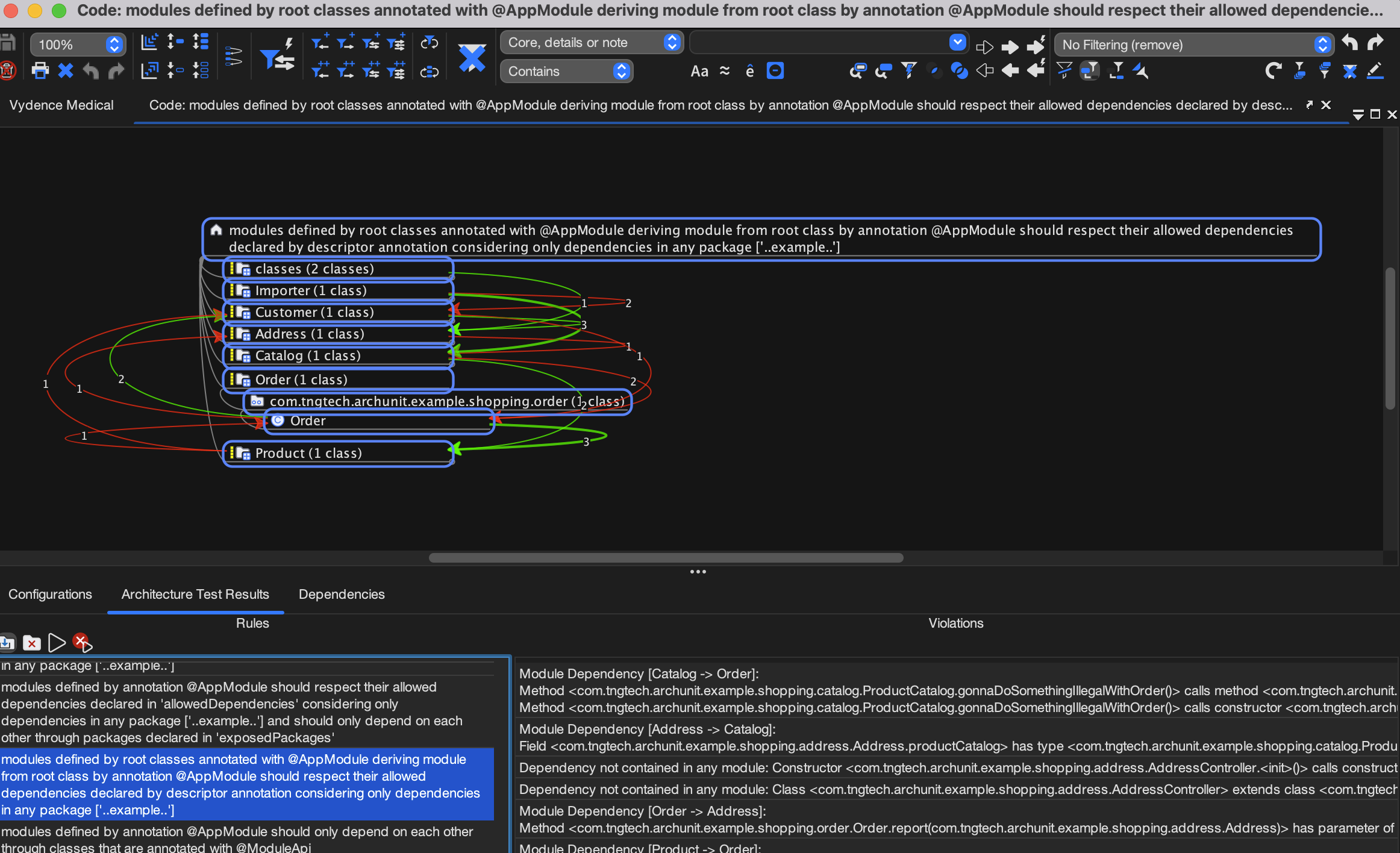Open the No Filtering (remove) dropdown
Viewport: 1400px width, 853px height.
click(x=1194, y=45)
